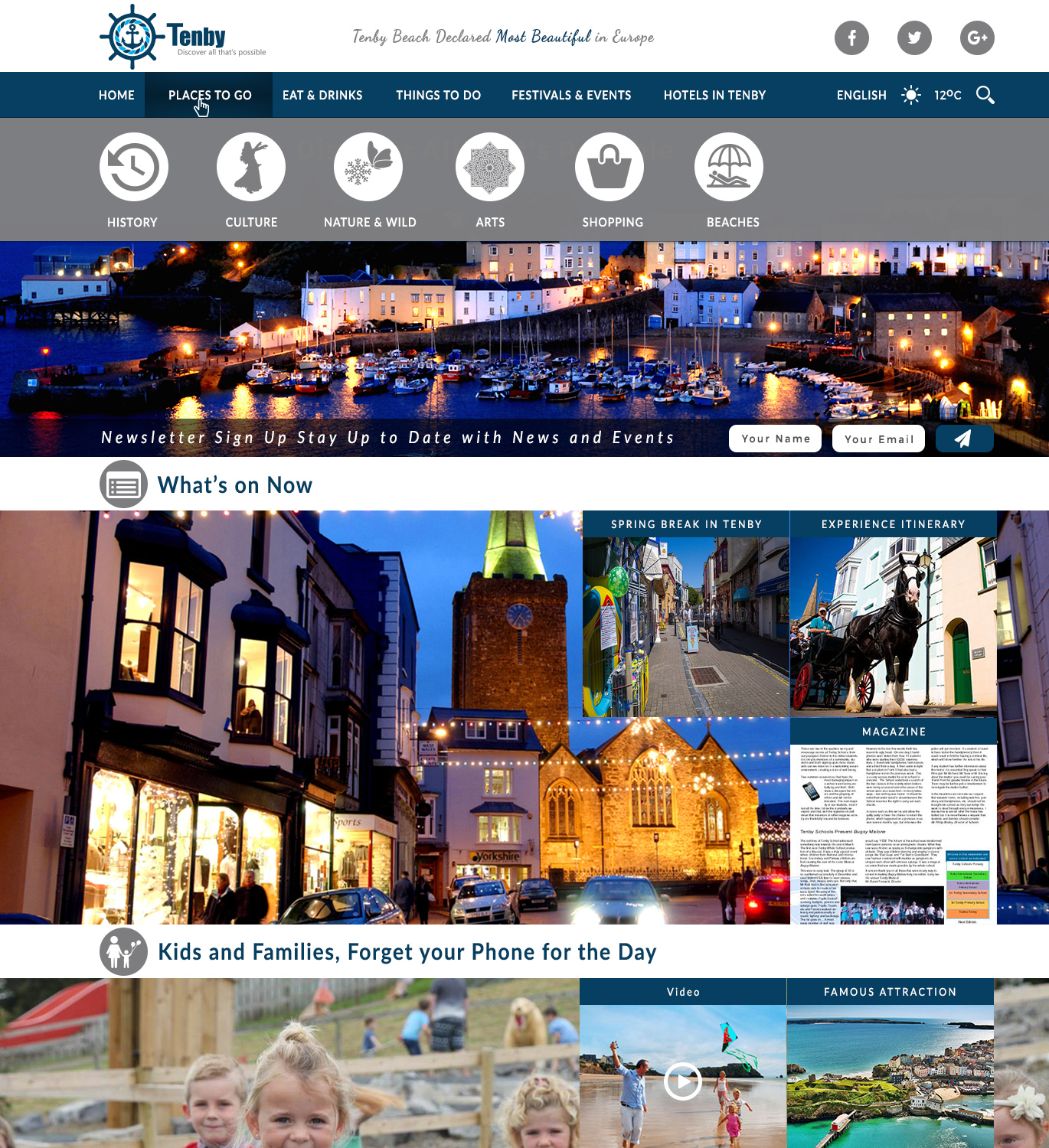
Task: Open the Facebook social icon
Action: [x=851, y=38]
